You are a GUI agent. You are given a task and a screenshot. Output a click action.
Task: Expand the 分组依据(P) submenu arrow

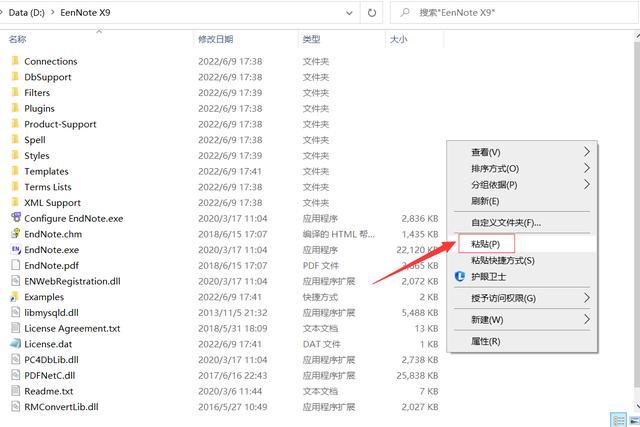point(587,185)
